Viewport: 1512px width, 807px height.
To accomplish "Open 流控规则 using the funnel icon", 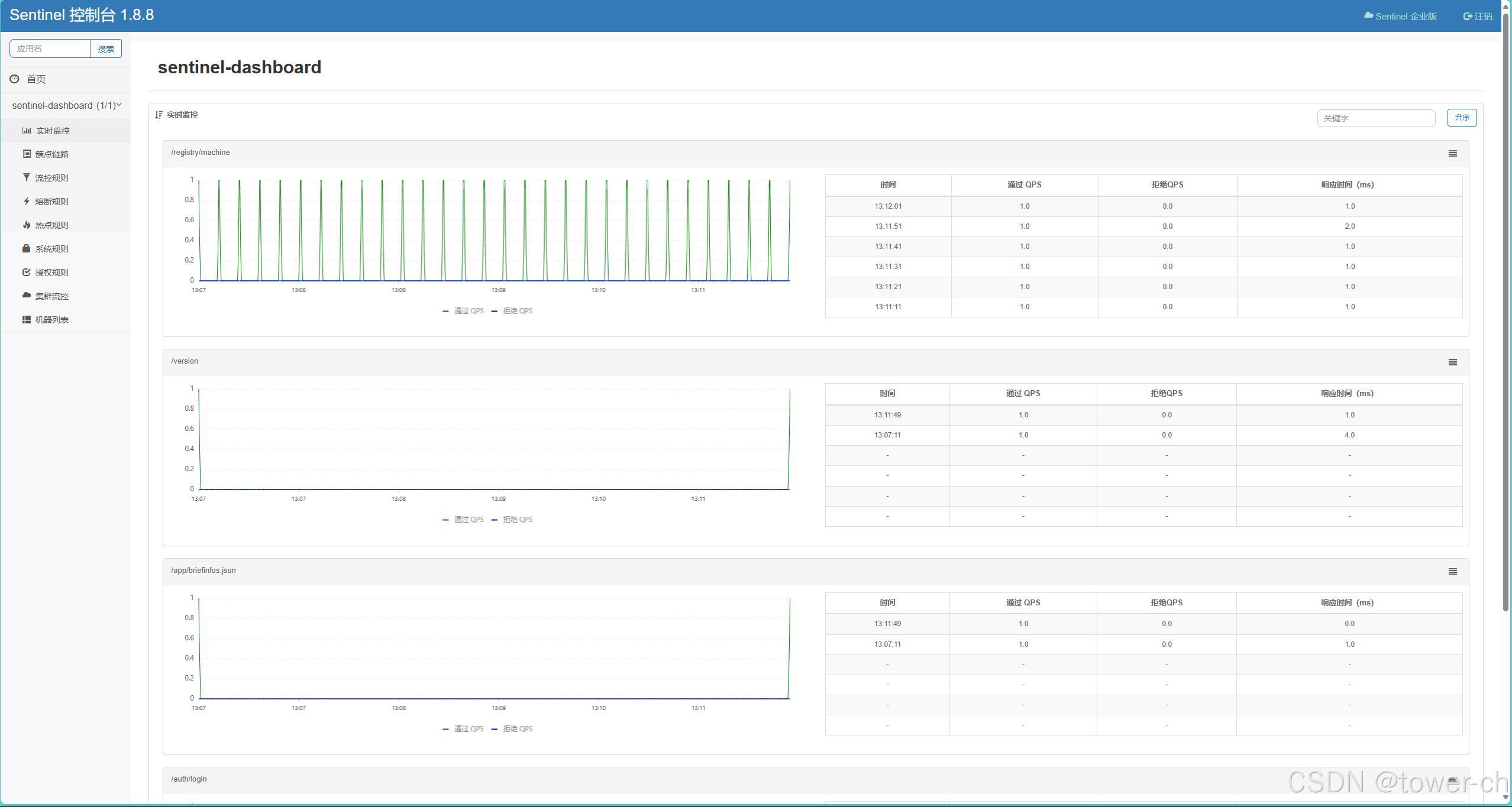I will (27, 177).
